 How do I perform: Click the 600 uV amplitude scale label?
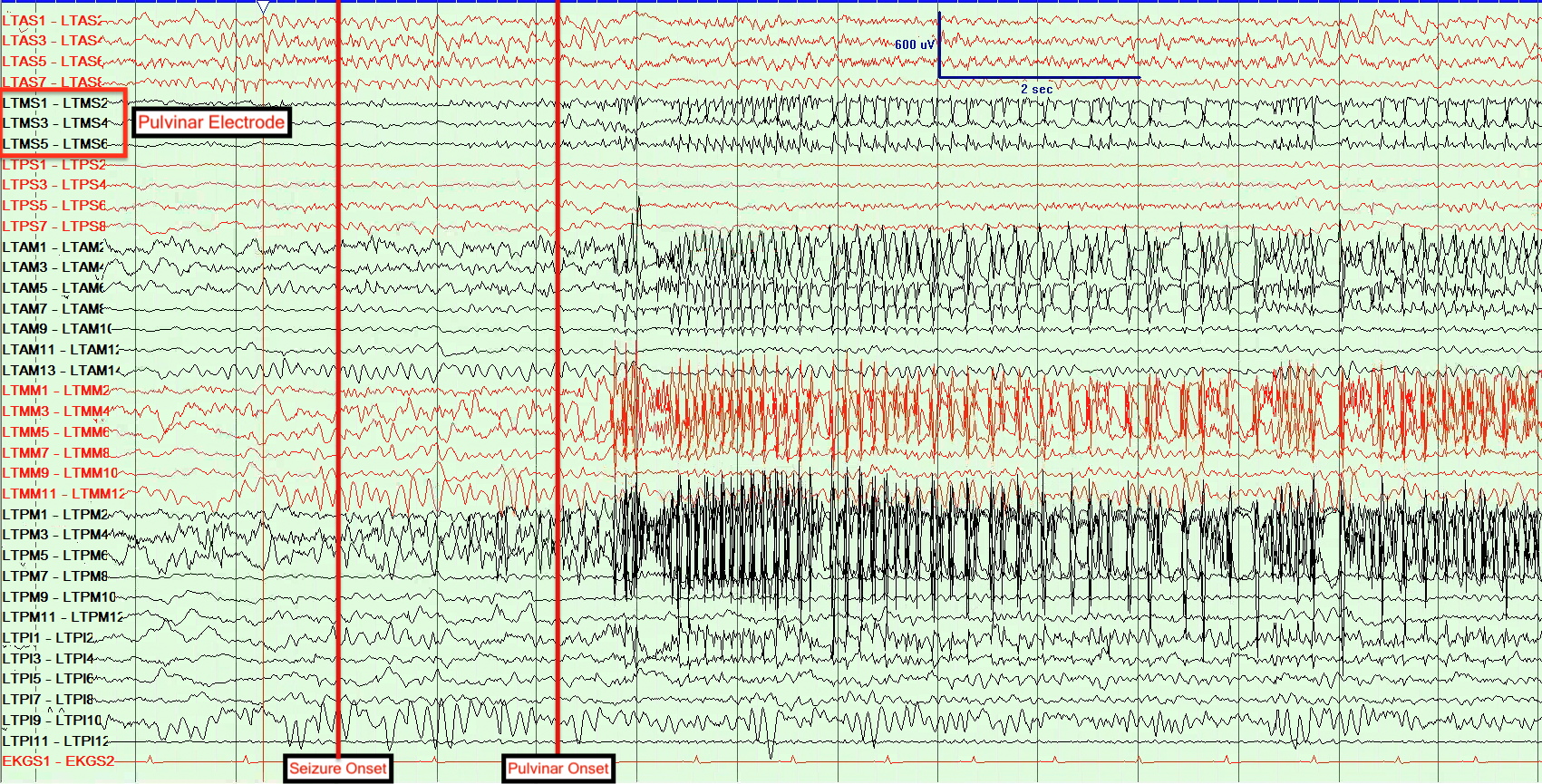[x=914, y=44]
